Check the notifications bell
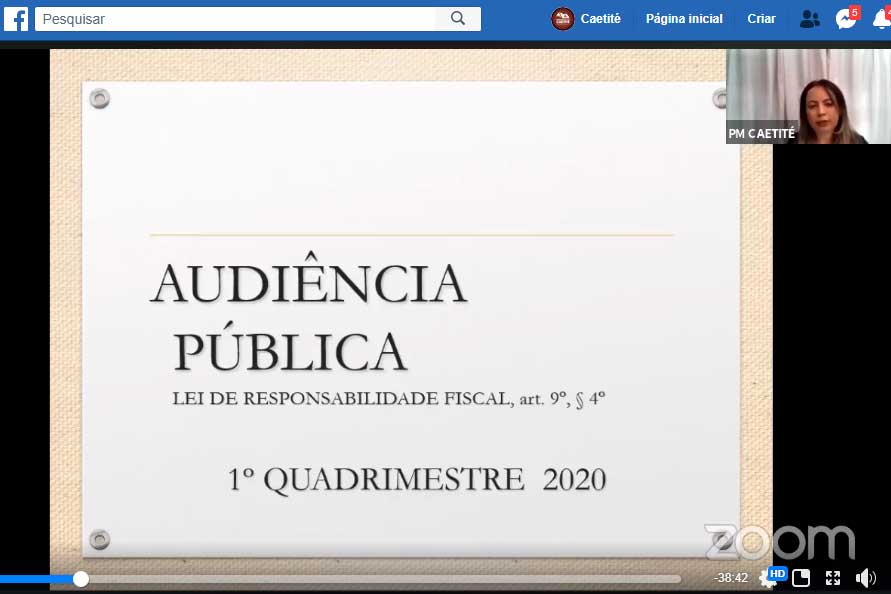Image resolution: width=891 pixels, height=594 pixels. (881, 18)
